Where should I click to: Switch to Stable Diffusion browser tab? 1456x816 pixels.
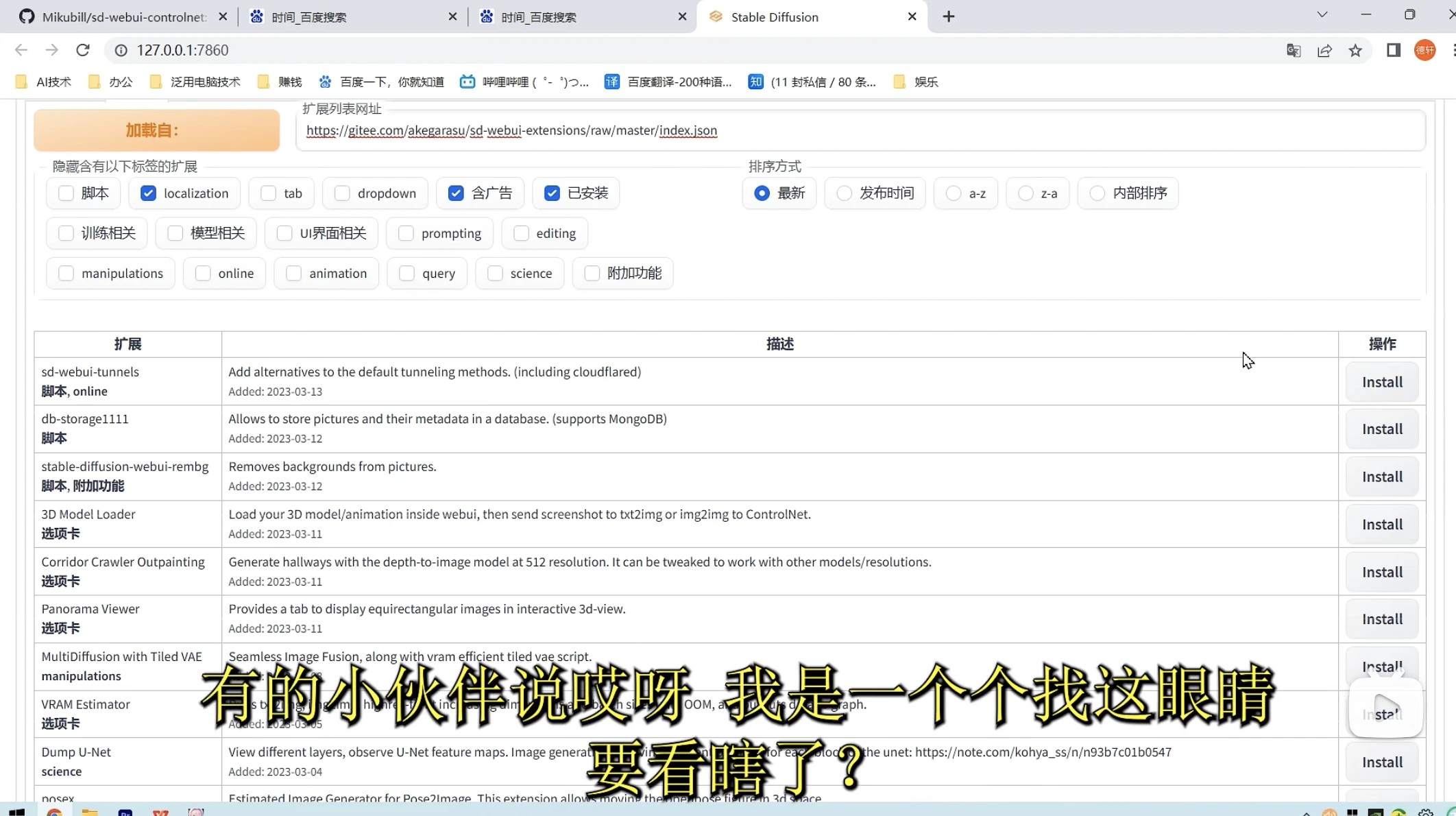click(x=774, y=17)
